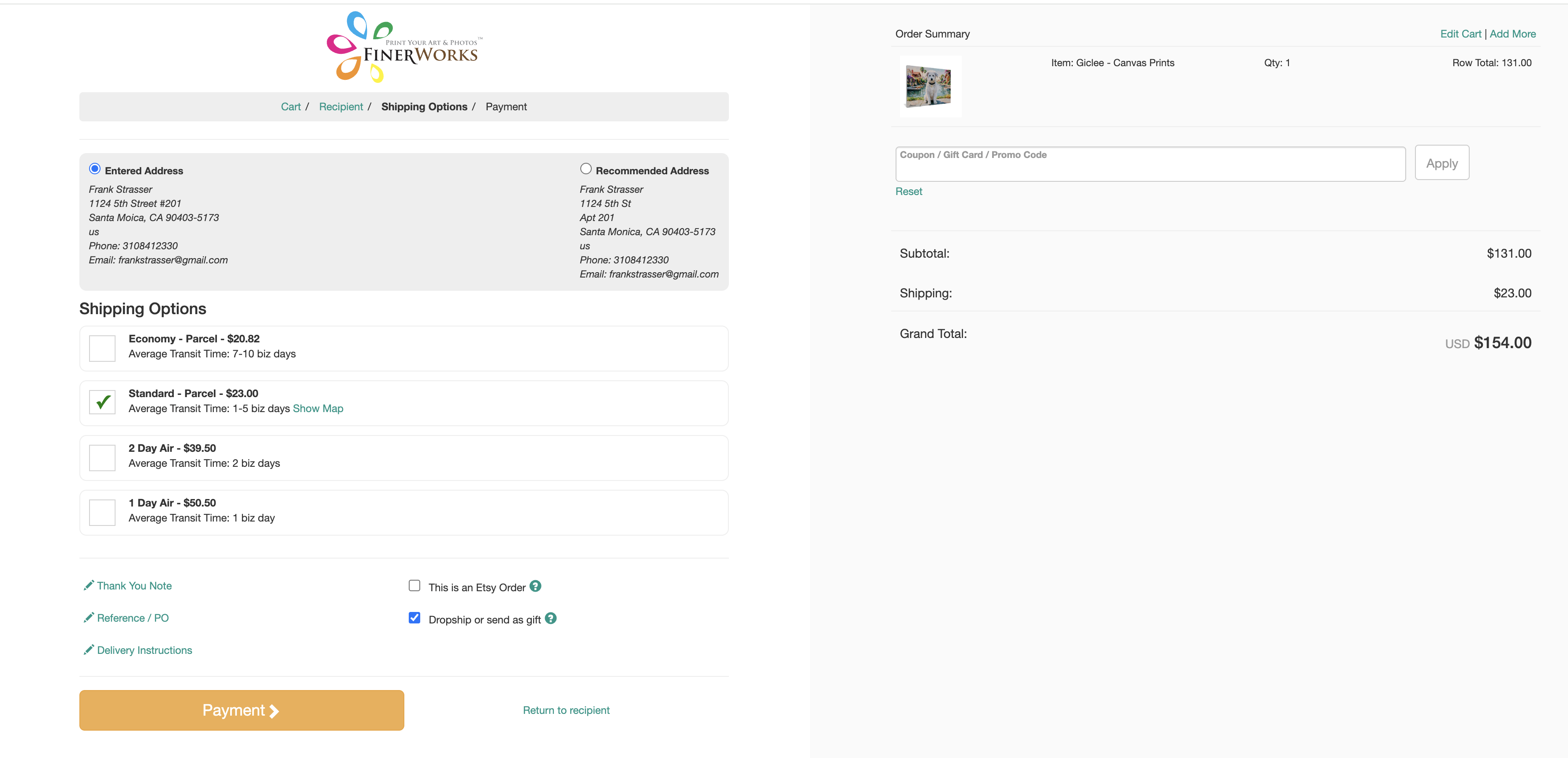This screenshot has width=1568, height=758.
Task: Choose Economy Parcel shipping checkbox
Action: click(102, 348)
